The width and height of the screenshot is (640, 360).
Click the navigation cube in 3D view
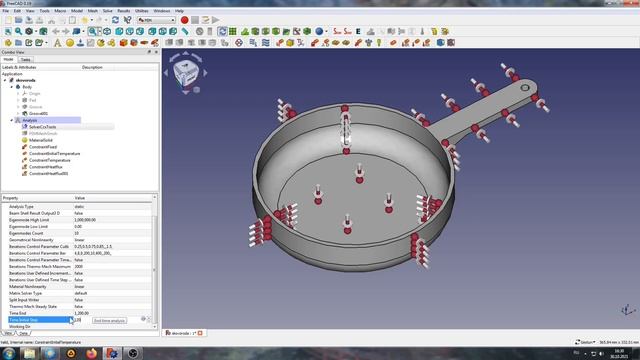coord(186,73)
